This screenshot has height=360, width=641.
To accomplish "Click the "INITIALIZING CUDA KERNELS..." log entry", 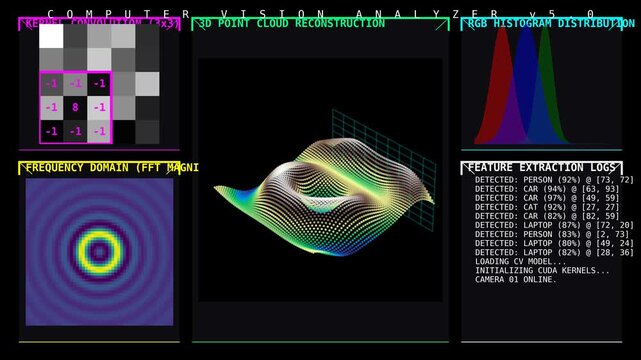I will 542,271.
